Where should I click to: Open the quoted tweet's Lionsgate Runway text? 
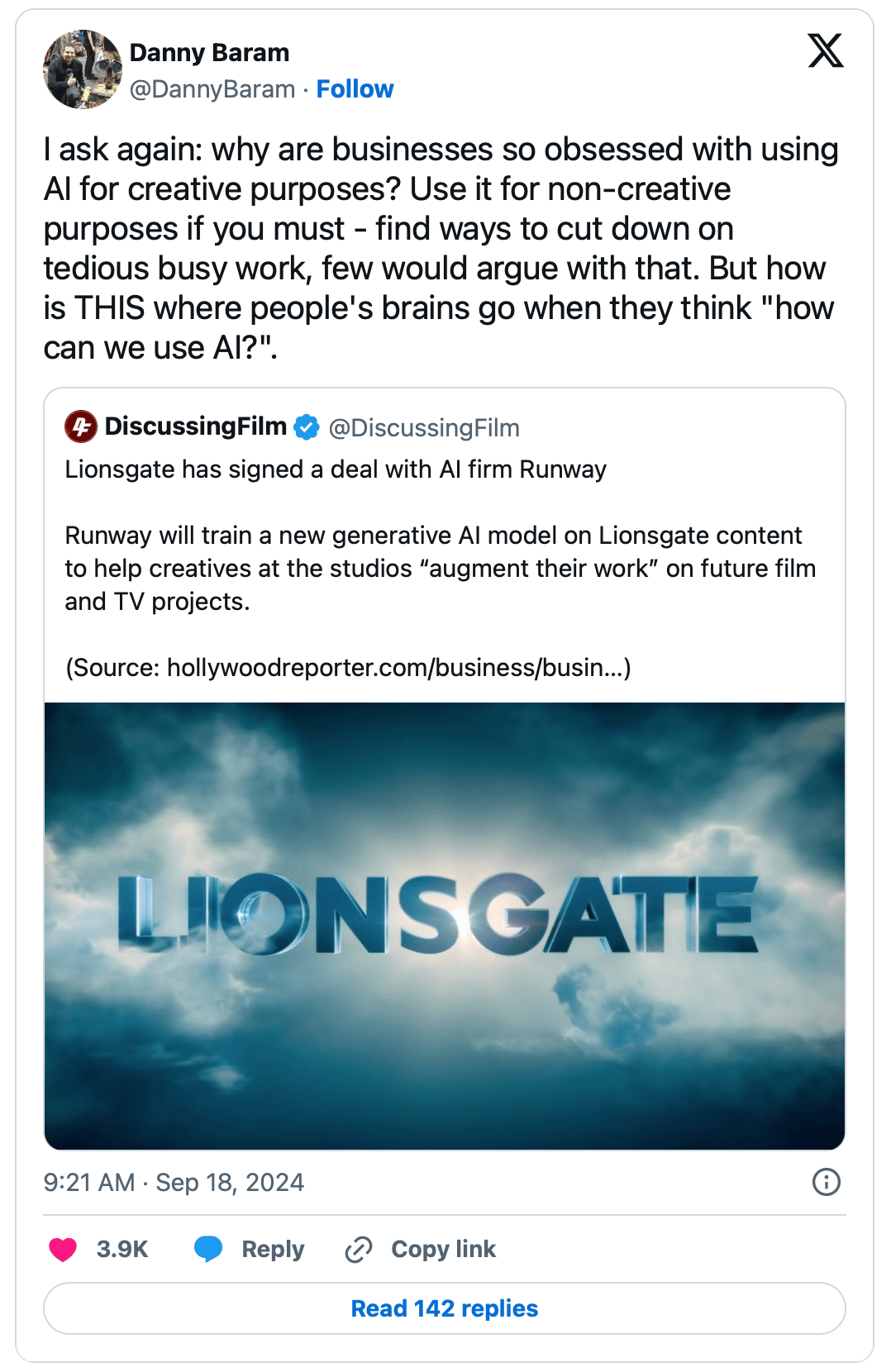[x=336, y=469]
